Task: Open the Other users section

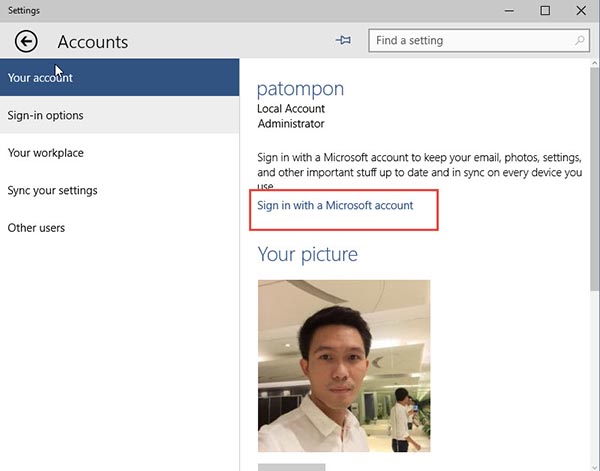Action: pos(119,227)
